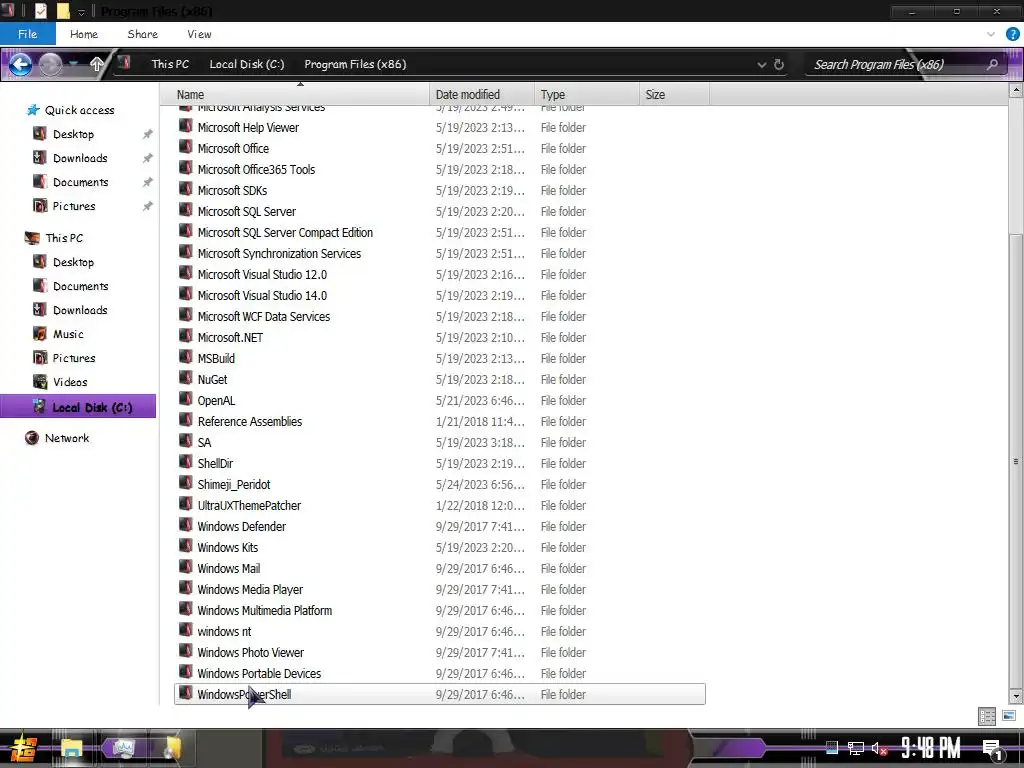Select Microsoft SQL Server Compact Edition
The width and height of the screenshot is (1024, 768).
point(285,232)
